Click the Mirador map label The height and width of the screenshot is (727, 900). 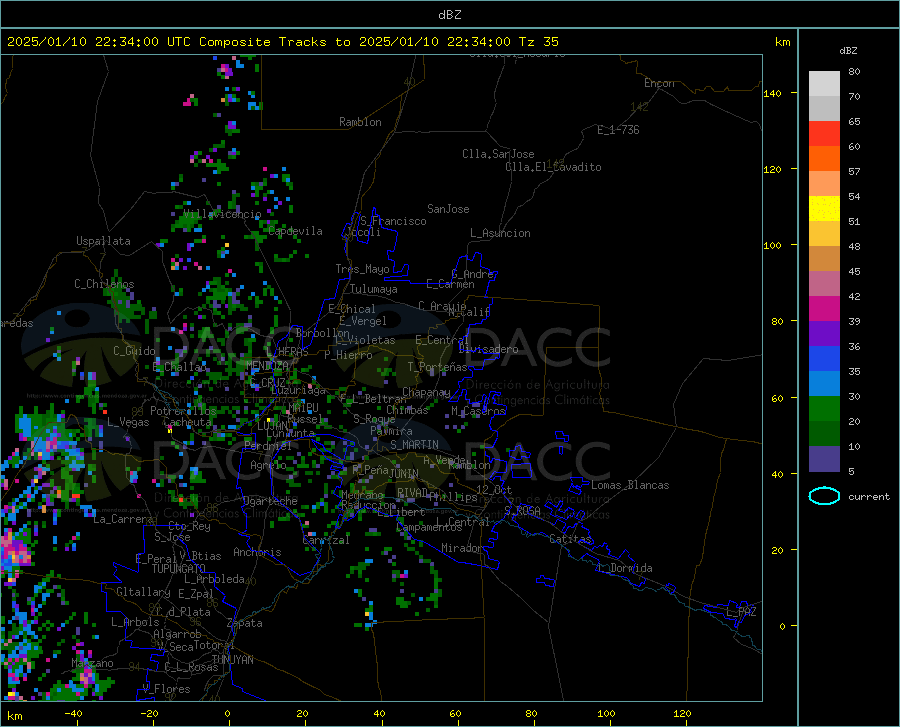click(x=462, y=548)
